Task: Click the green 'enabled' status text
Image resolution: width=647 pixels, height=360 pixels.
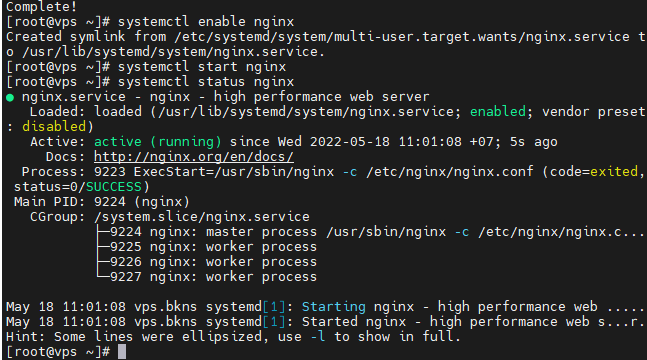Action: [498, 111]
